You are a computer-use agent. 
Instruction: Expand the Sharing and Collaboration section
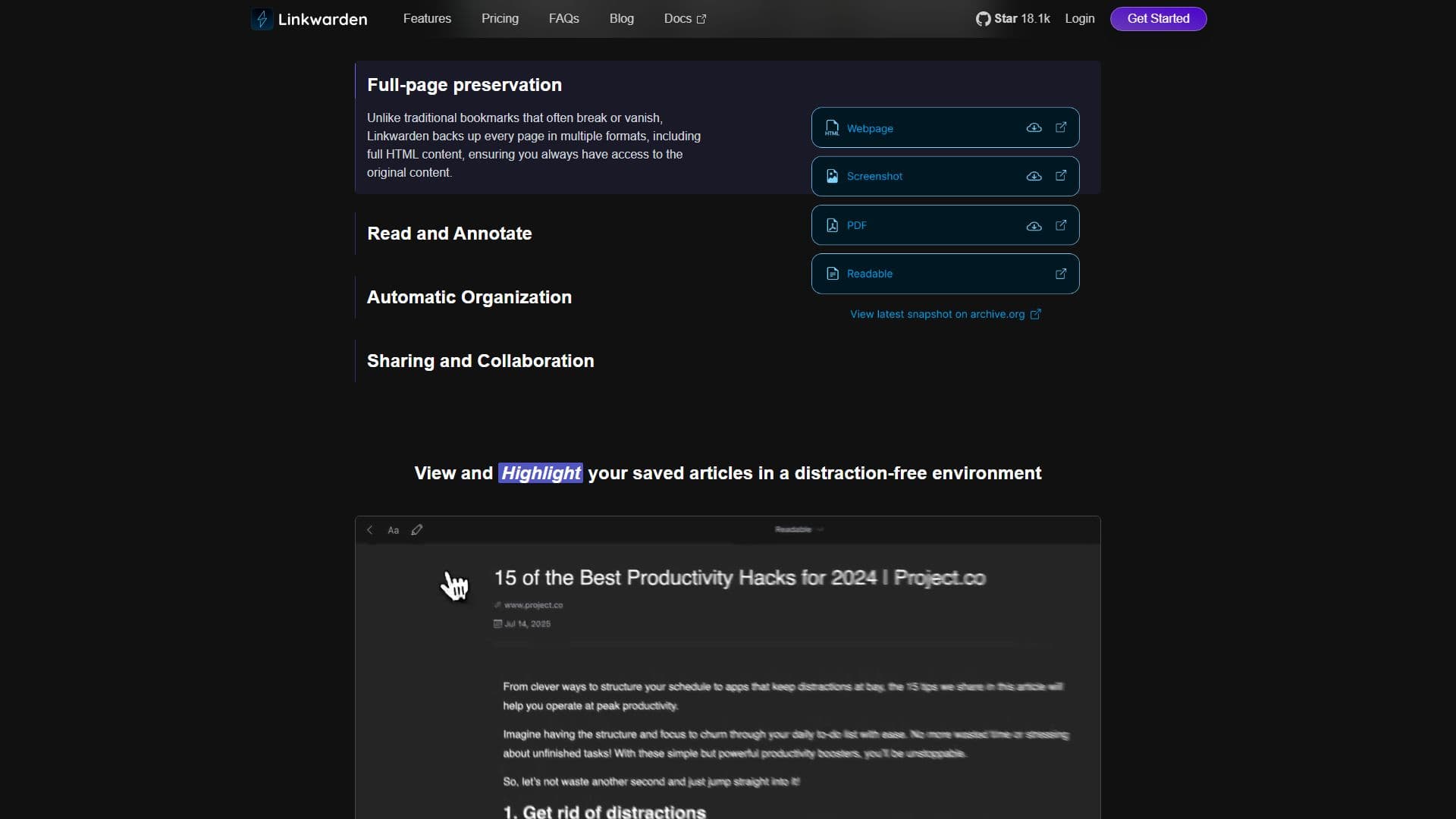pos(480,361)
